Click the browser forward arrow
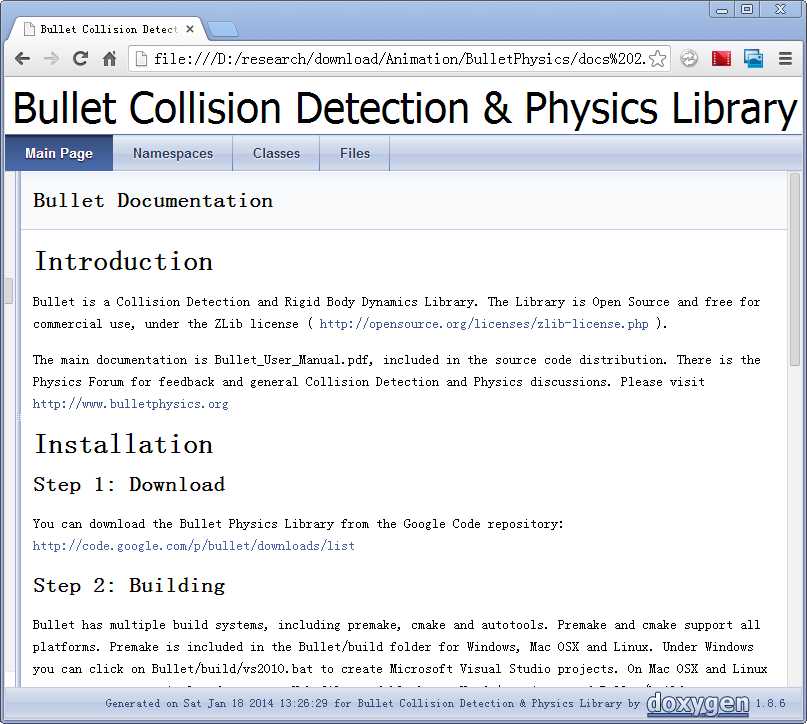Screen dimensions: 807x724 (51, 59)
